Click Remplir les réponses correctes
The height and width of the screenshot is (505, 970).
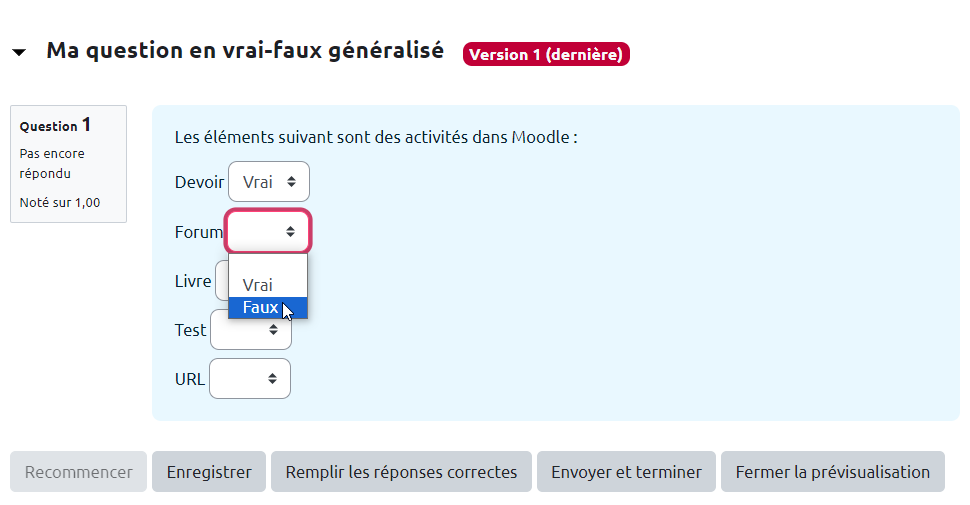pos(401,472)
